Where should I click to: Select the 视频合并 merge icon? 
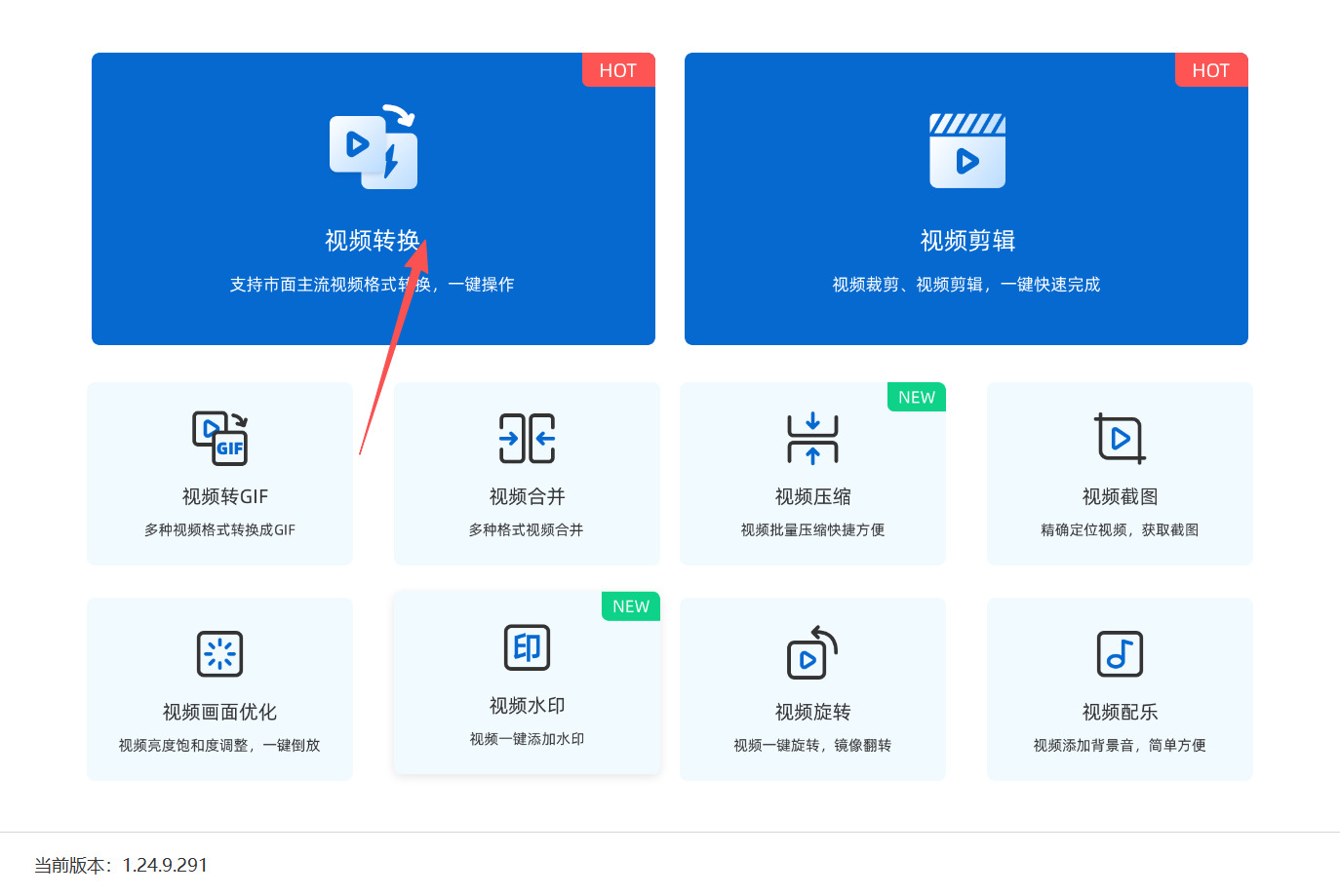[528, 439]
